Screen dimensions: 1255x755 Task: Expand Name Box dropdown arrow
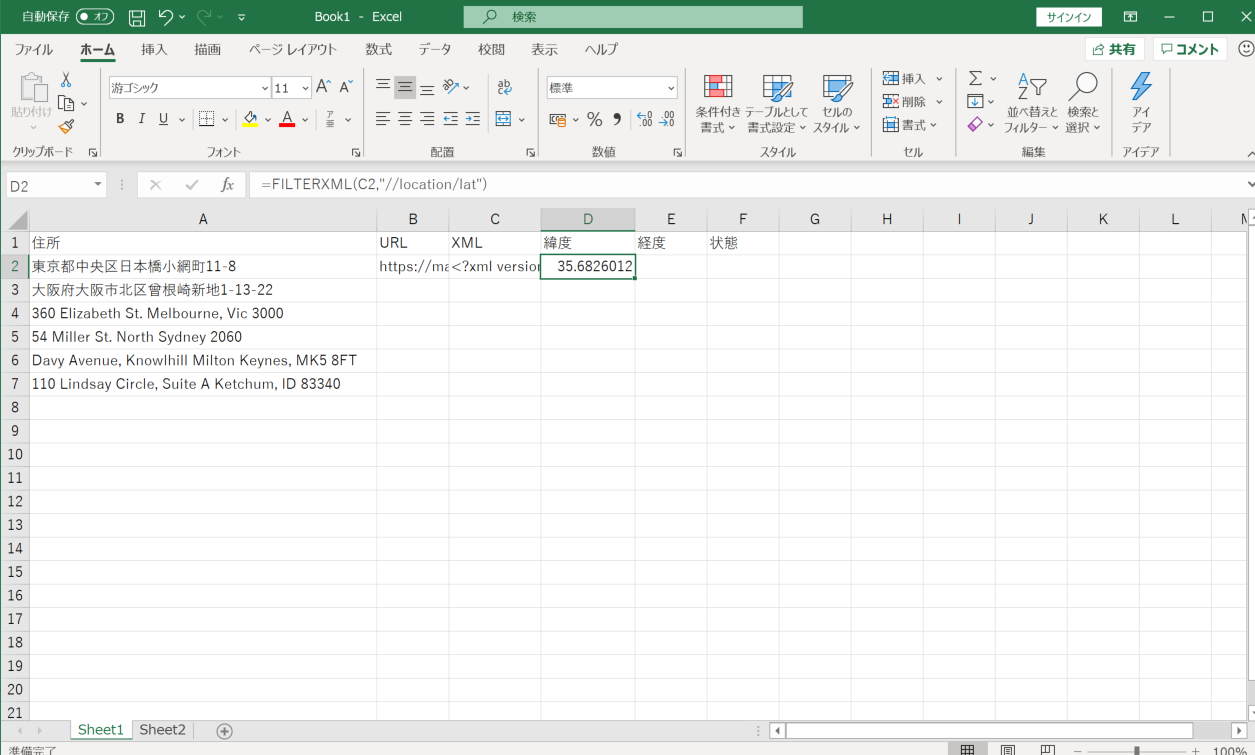click(x=98, y=185)
